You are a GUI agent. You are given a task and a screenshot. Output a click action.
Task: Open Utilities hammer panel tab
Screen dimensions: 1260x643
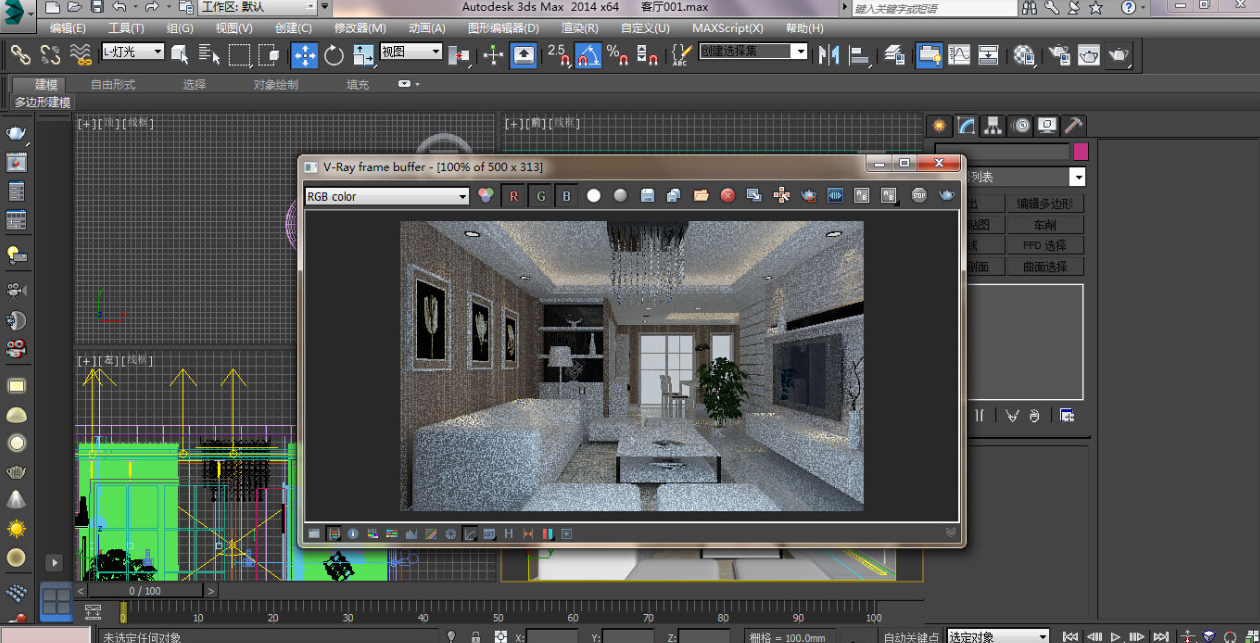(x=1073, y=125)
